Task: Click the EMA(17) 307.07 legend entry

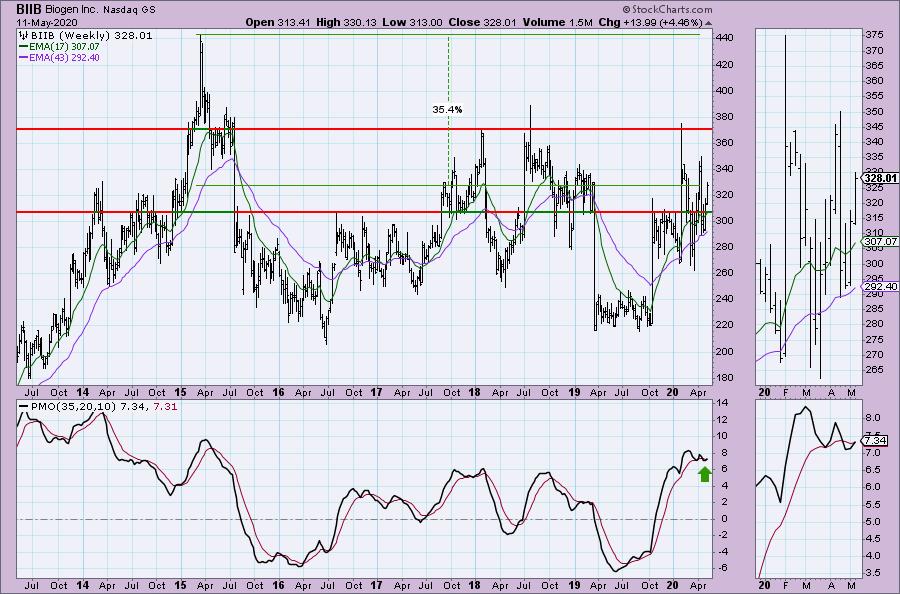Action: [x=59, y=46]
